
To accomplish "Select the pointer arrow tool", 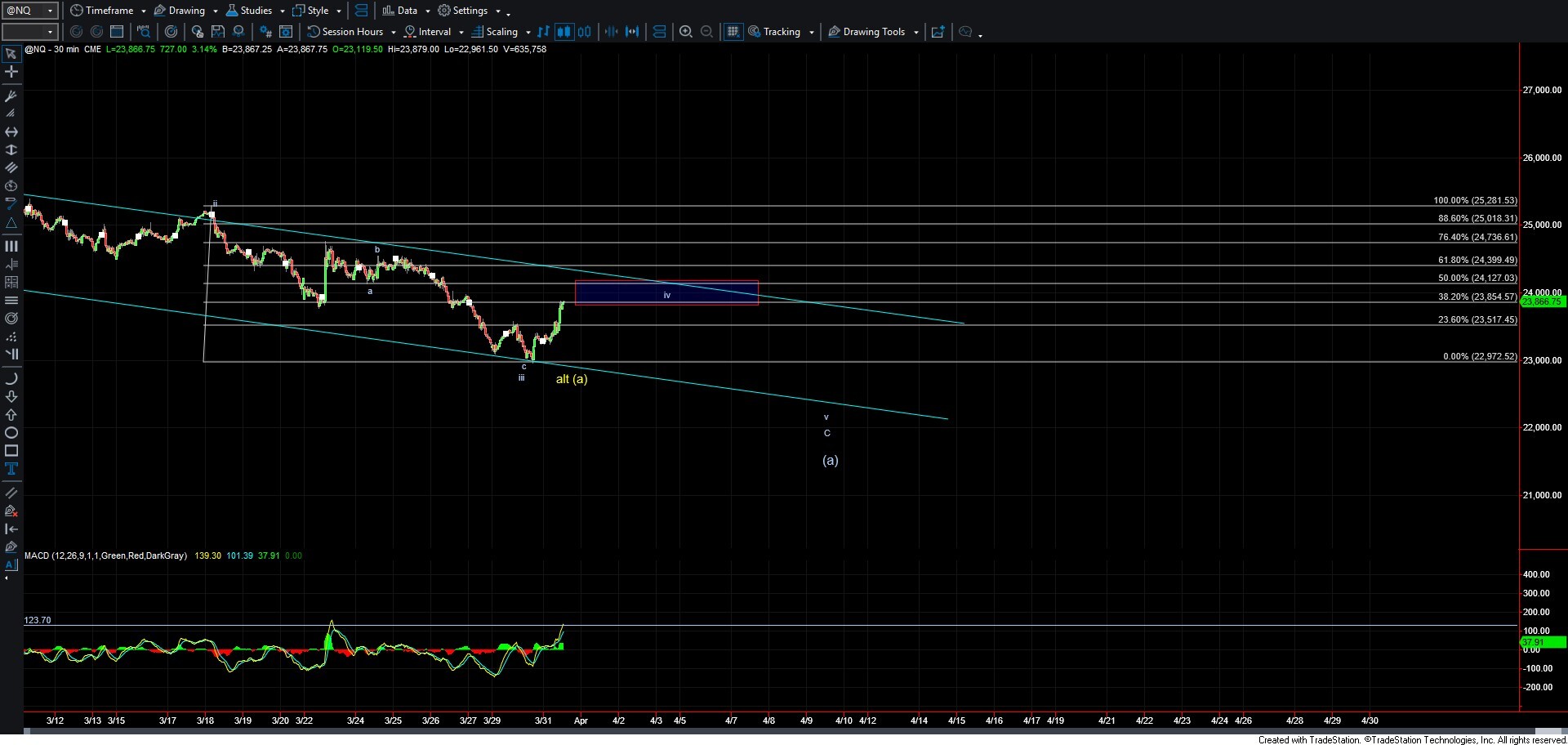I will [x=11, y=55].
